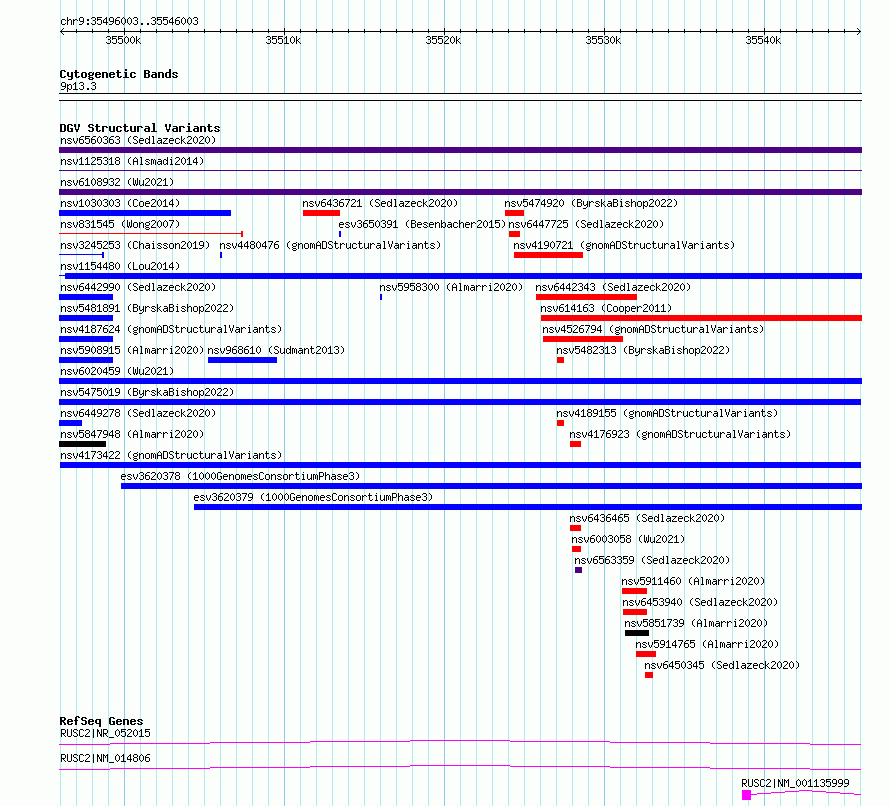Click the red bar of nsv6453940 (Sedlazeck2020)
Image resolution: width=890 pixels, height=806 pixels.
point(635,612)
